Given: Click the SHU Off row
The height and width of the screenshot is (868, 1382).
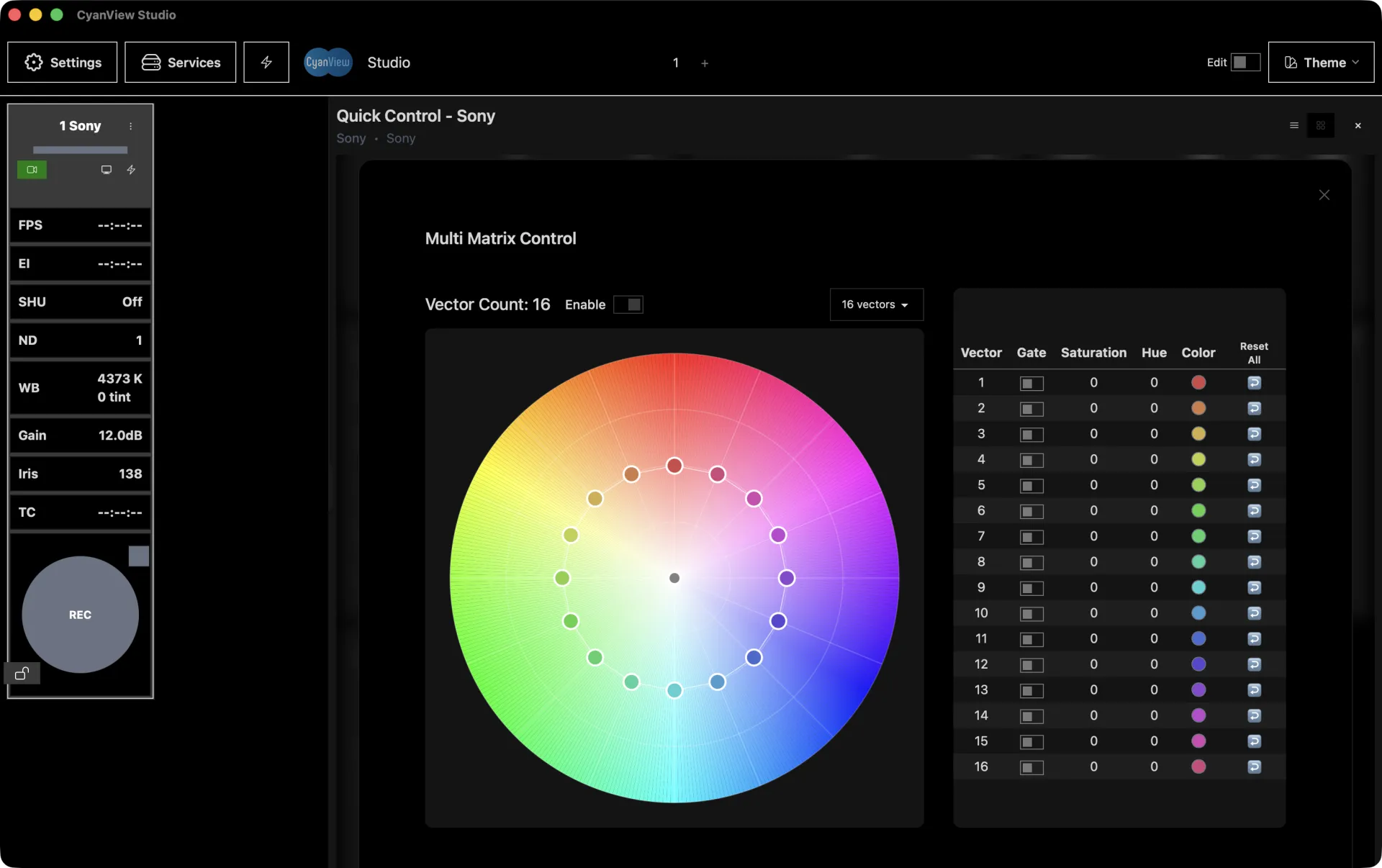Looking at the screenshot, I should [80, 302].
